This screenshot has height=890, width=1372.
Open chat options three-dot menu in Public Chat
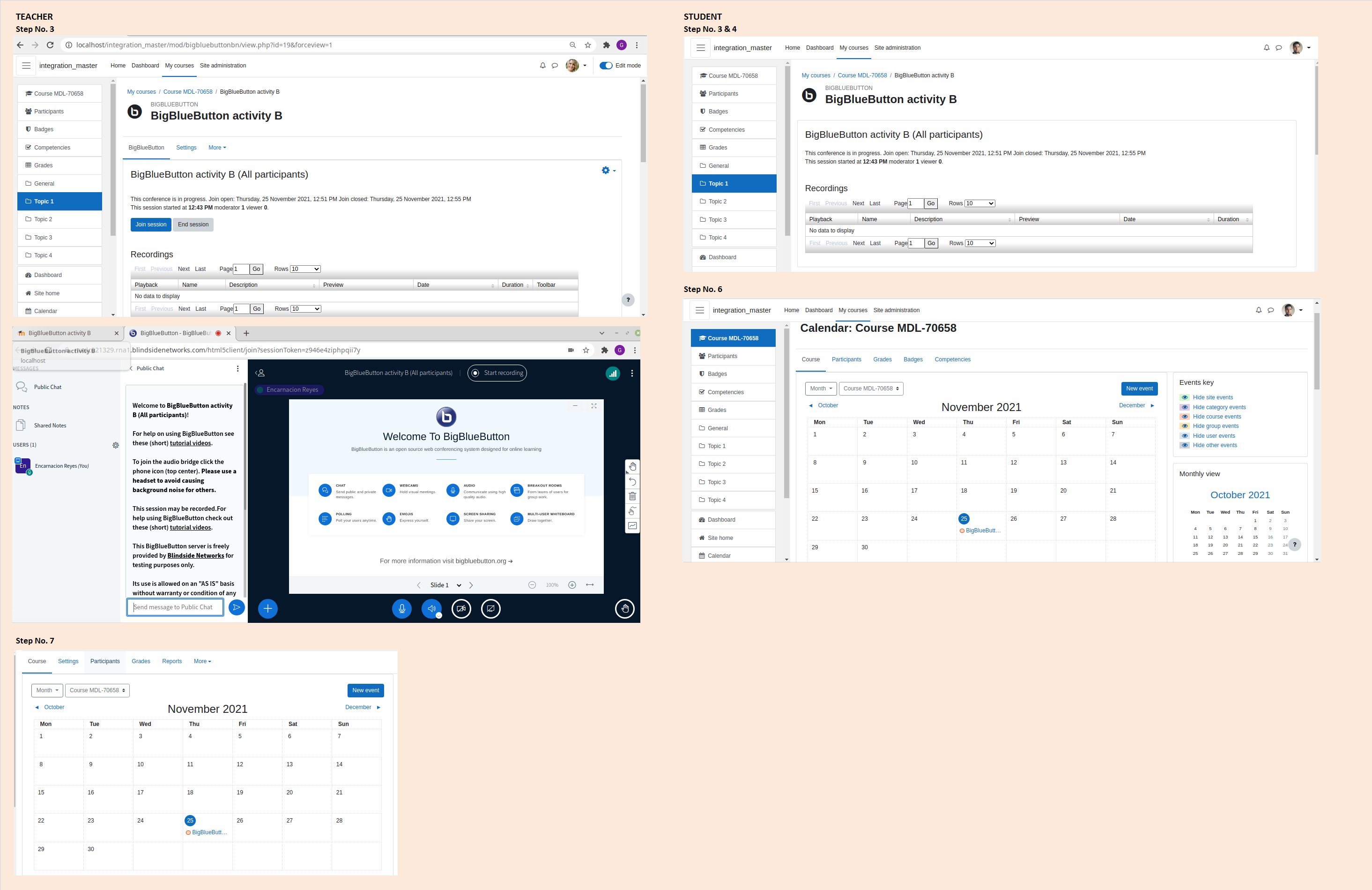pyautogui.click(x=237, y=368)
